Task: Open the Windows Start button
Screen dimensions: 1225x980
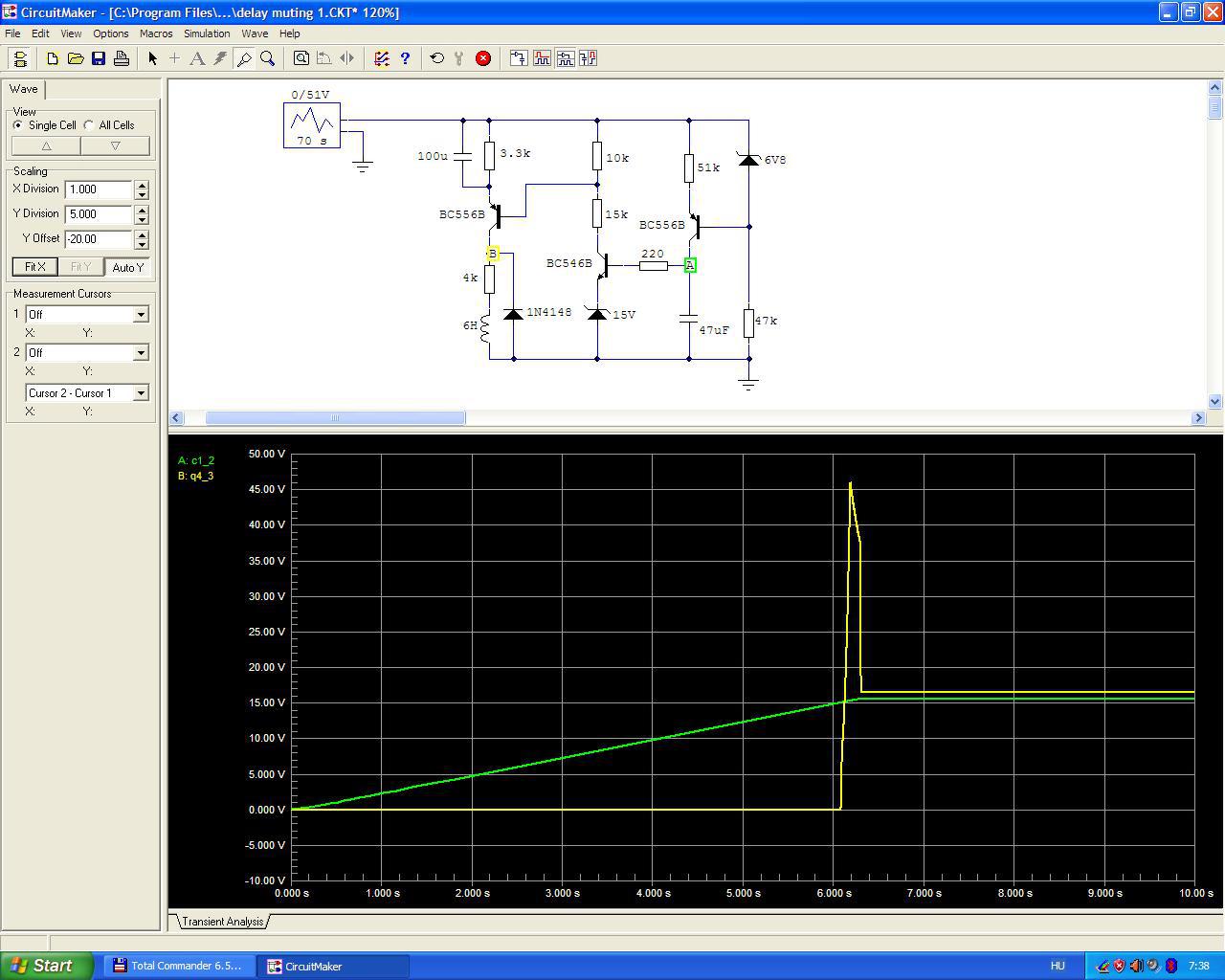Action: [47, 966]
